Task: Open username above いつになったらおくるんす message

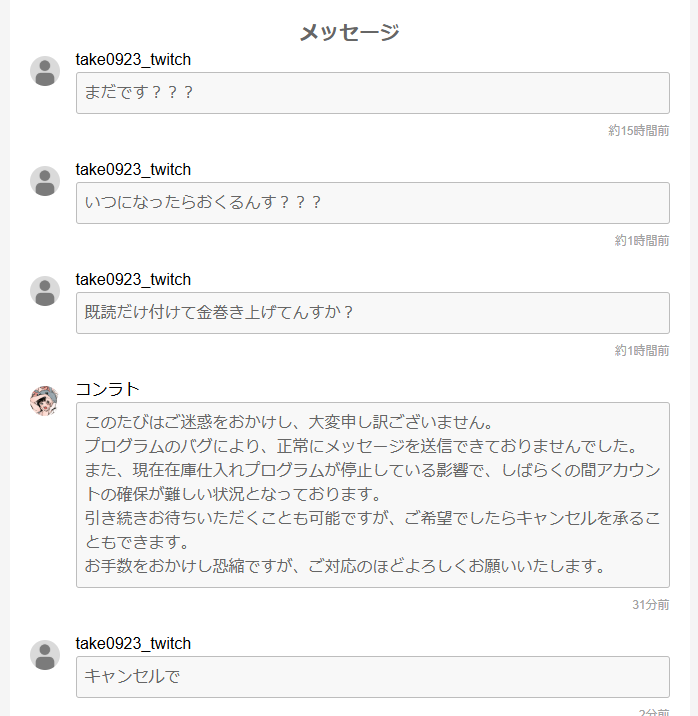Action: click(133, 170)
